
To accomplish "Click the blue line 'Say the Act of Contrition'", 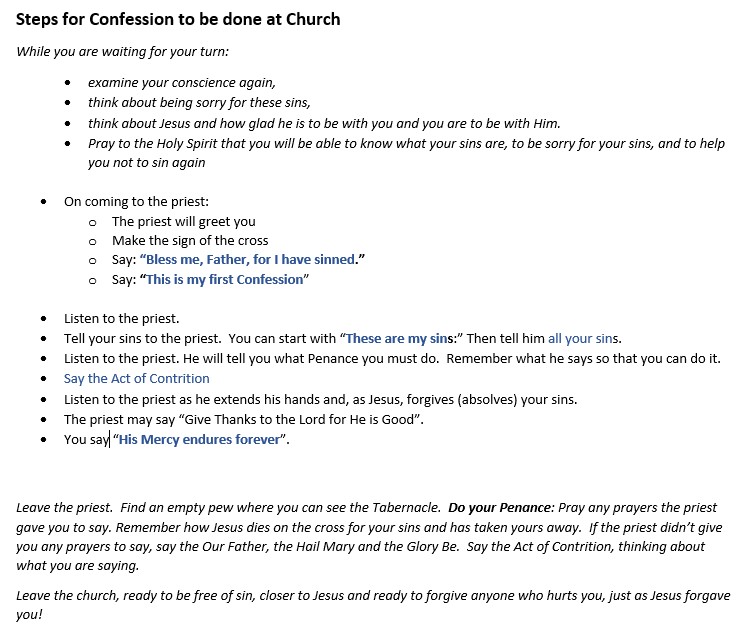I will 137,378.
